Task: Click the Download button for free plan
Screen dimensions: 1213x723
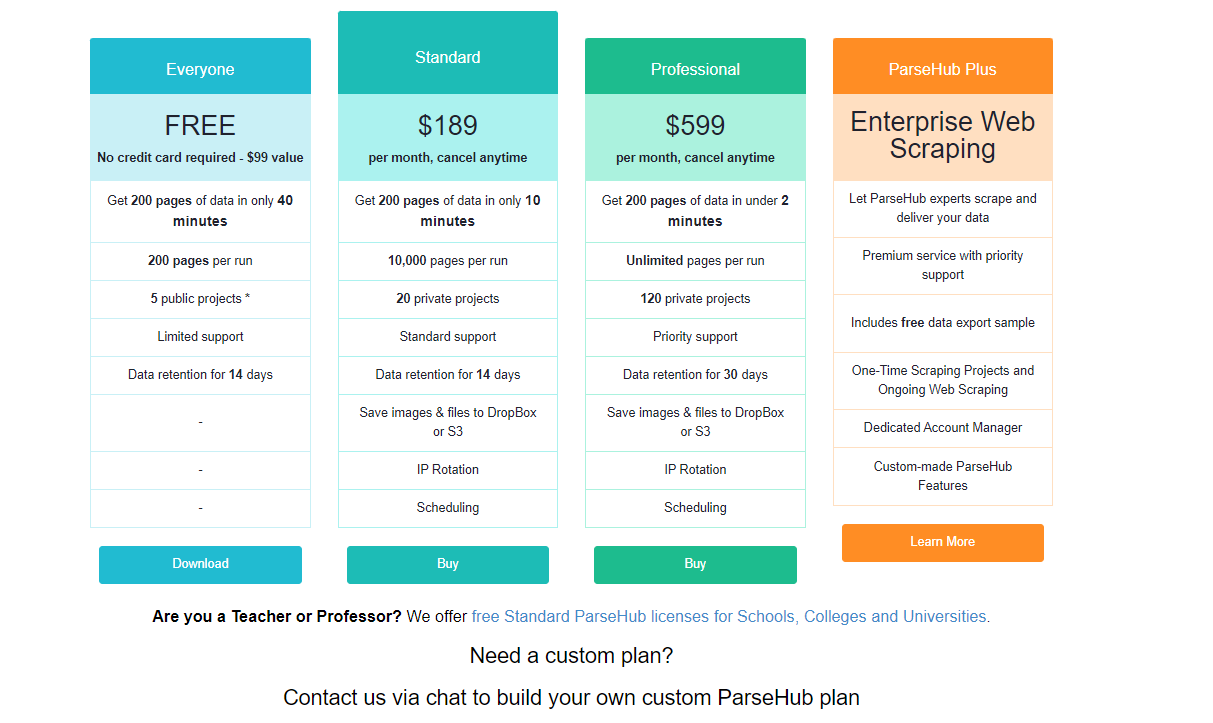Action: 200,564
